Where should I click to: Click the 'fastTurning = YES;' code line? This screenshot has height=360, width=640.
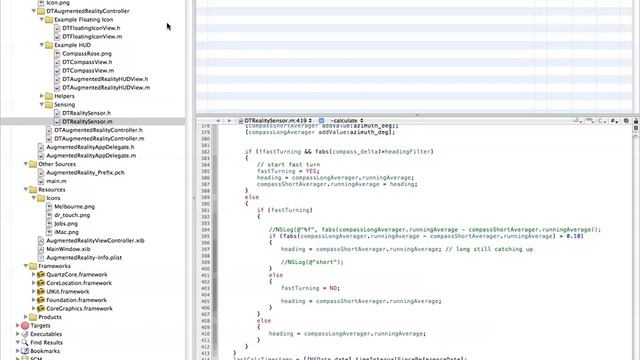[x=288, y=171]
